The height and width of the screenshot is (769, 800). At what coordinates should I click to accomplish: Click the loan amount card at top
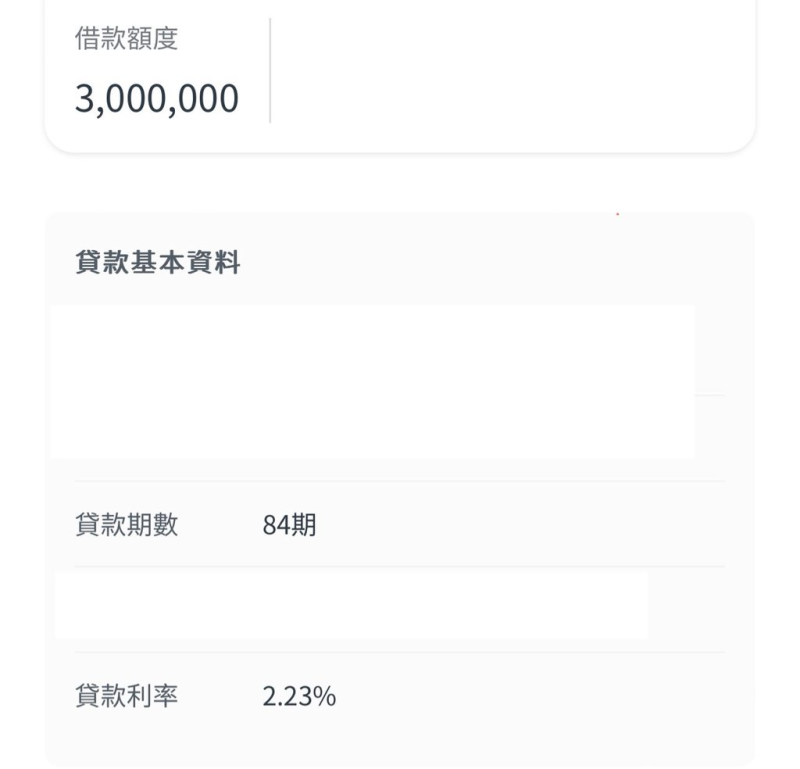click(400, 75)
